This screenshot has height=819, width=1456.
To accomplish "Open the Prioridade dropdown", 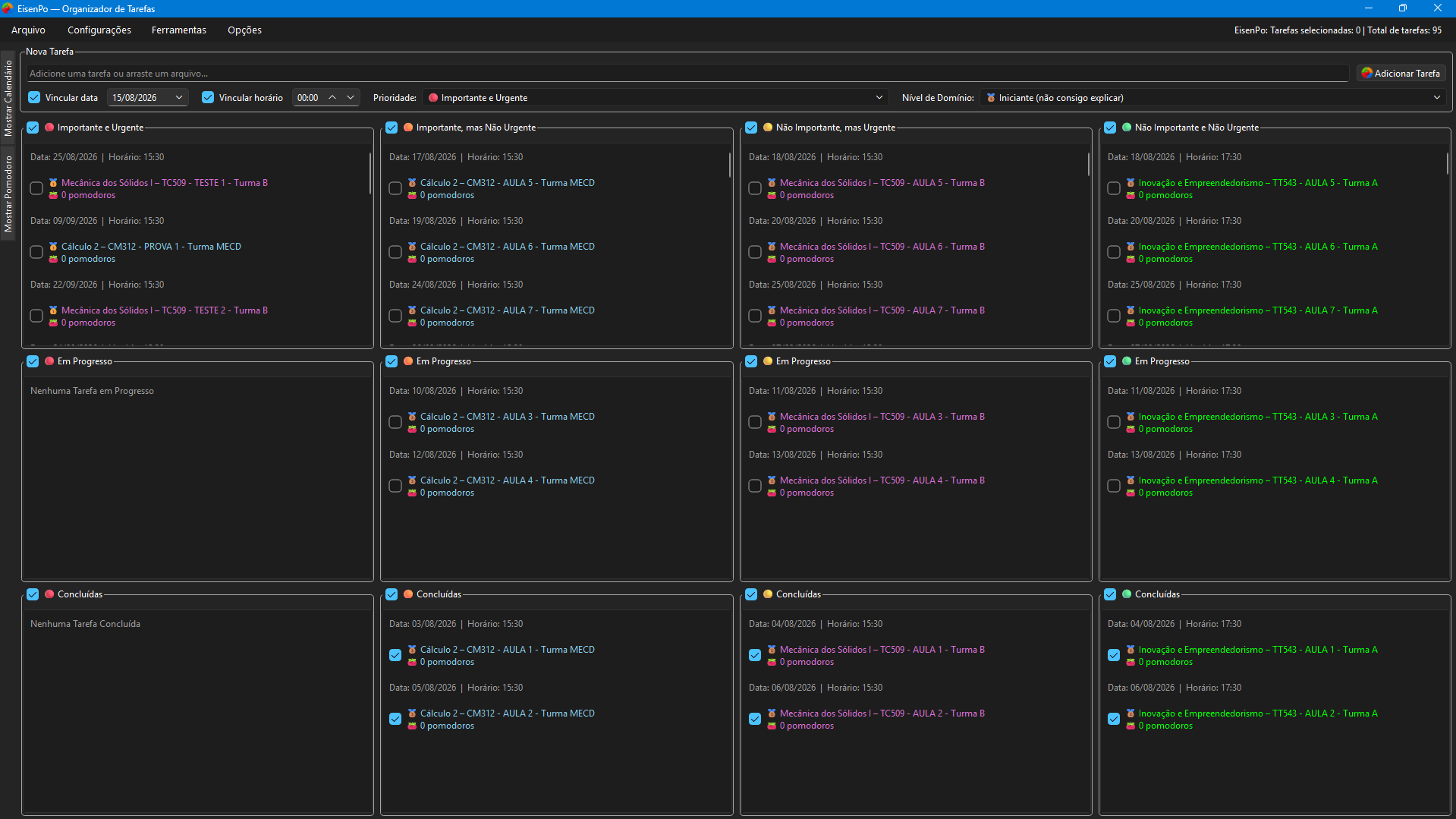I will point(656,98).
